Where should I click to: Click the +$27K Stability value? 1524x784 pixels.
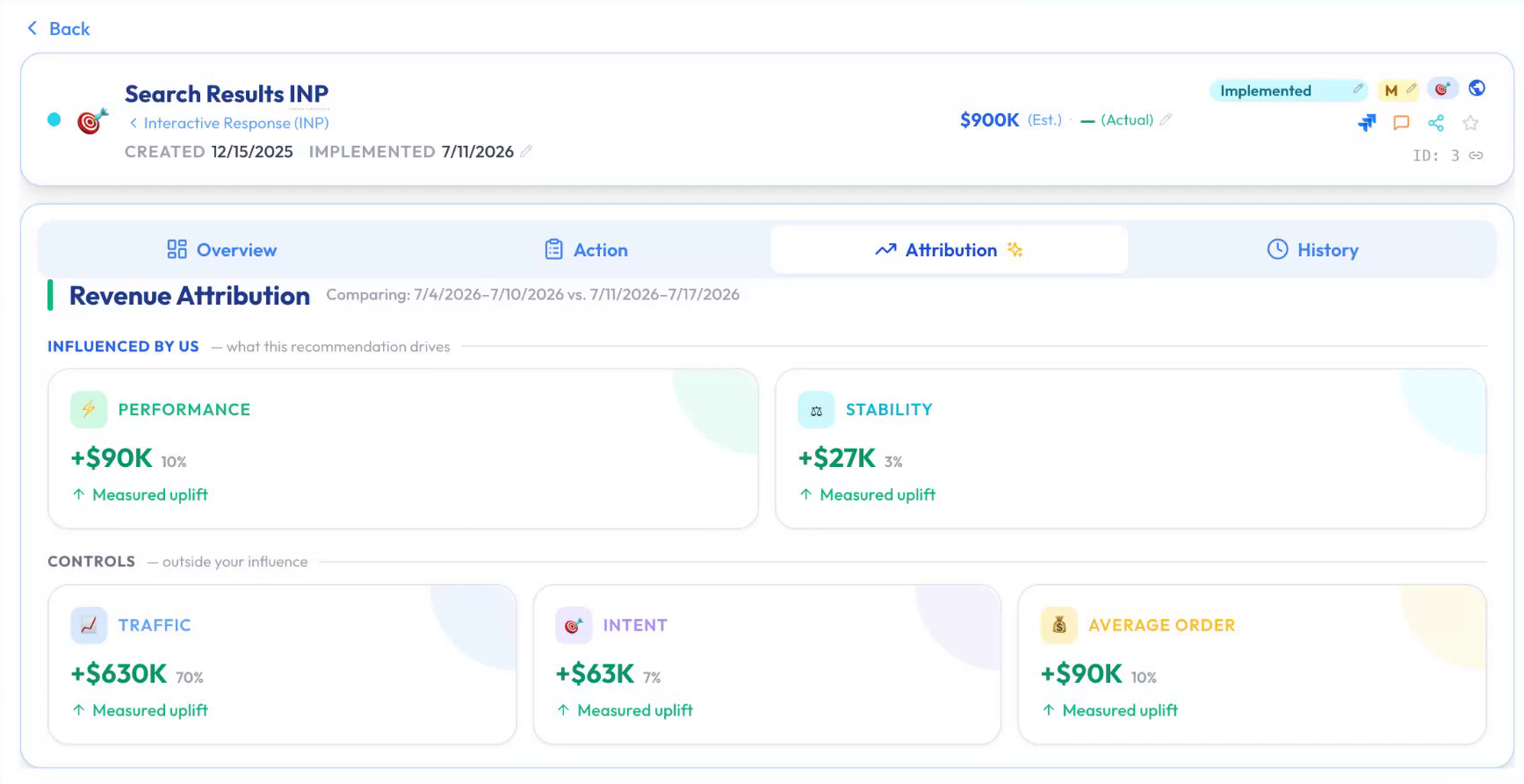click(837, 458)
